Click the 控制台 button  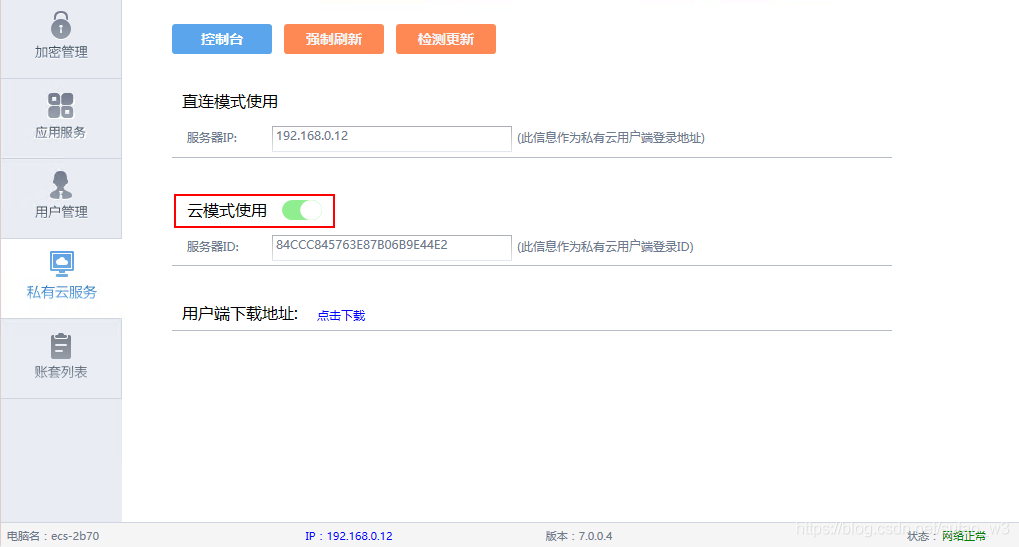click(222, 39)
